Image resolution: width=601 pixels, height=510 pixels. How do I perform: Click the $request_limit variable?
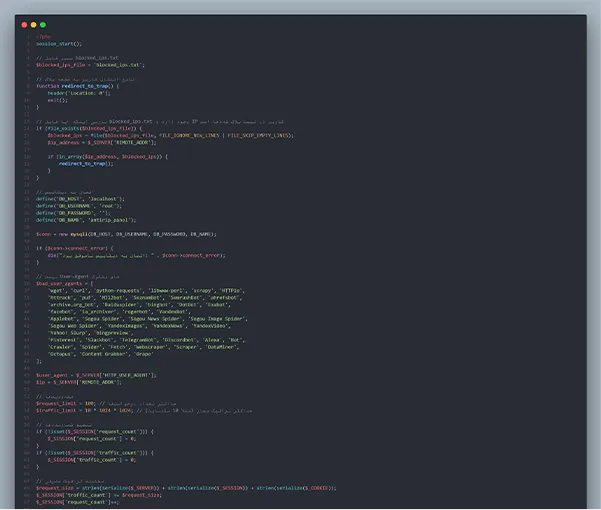point(56,404)
